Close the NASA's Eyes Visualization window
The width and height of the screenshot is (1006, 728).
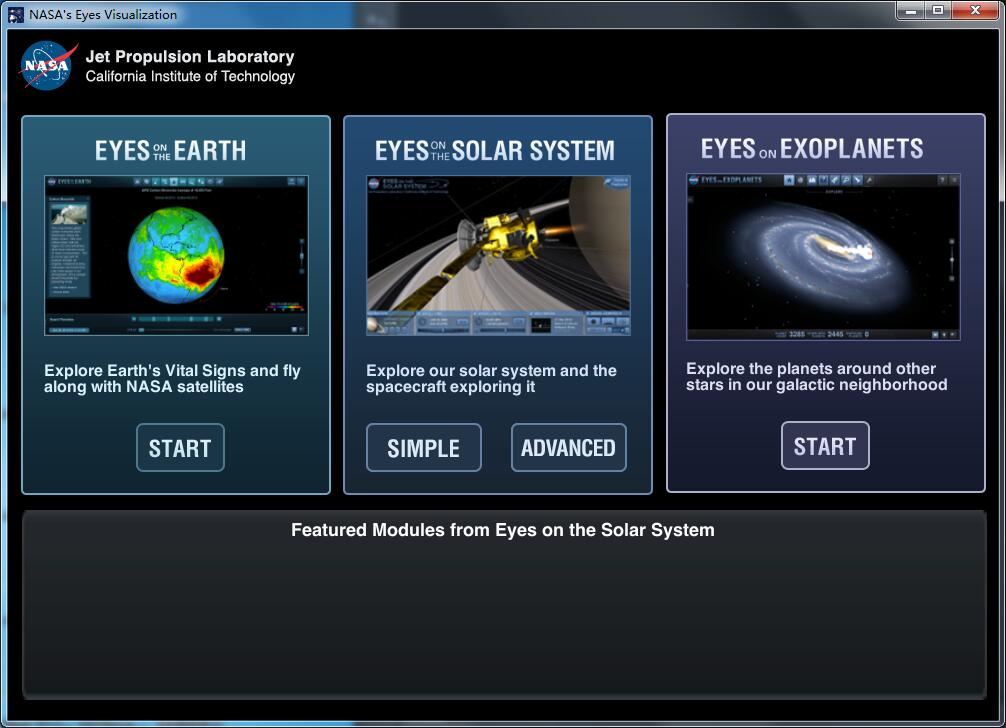pos(975,10)
